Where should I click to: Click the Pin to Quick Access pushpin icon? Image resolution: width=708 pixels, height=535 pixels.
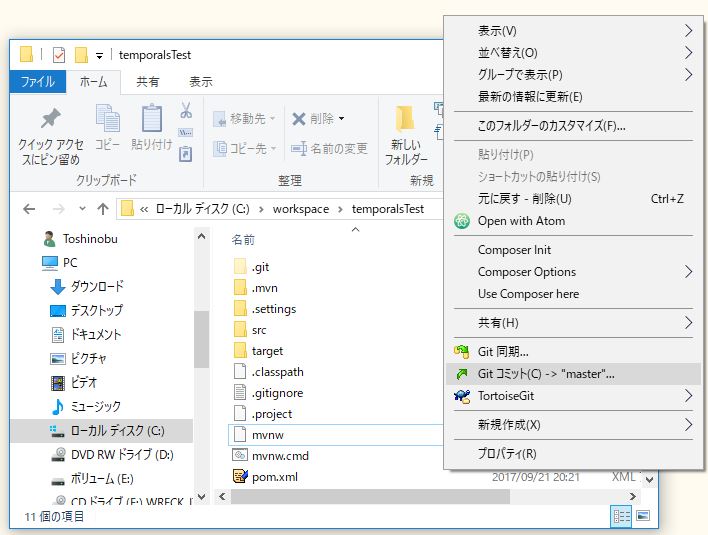click(x=51, y=118)
